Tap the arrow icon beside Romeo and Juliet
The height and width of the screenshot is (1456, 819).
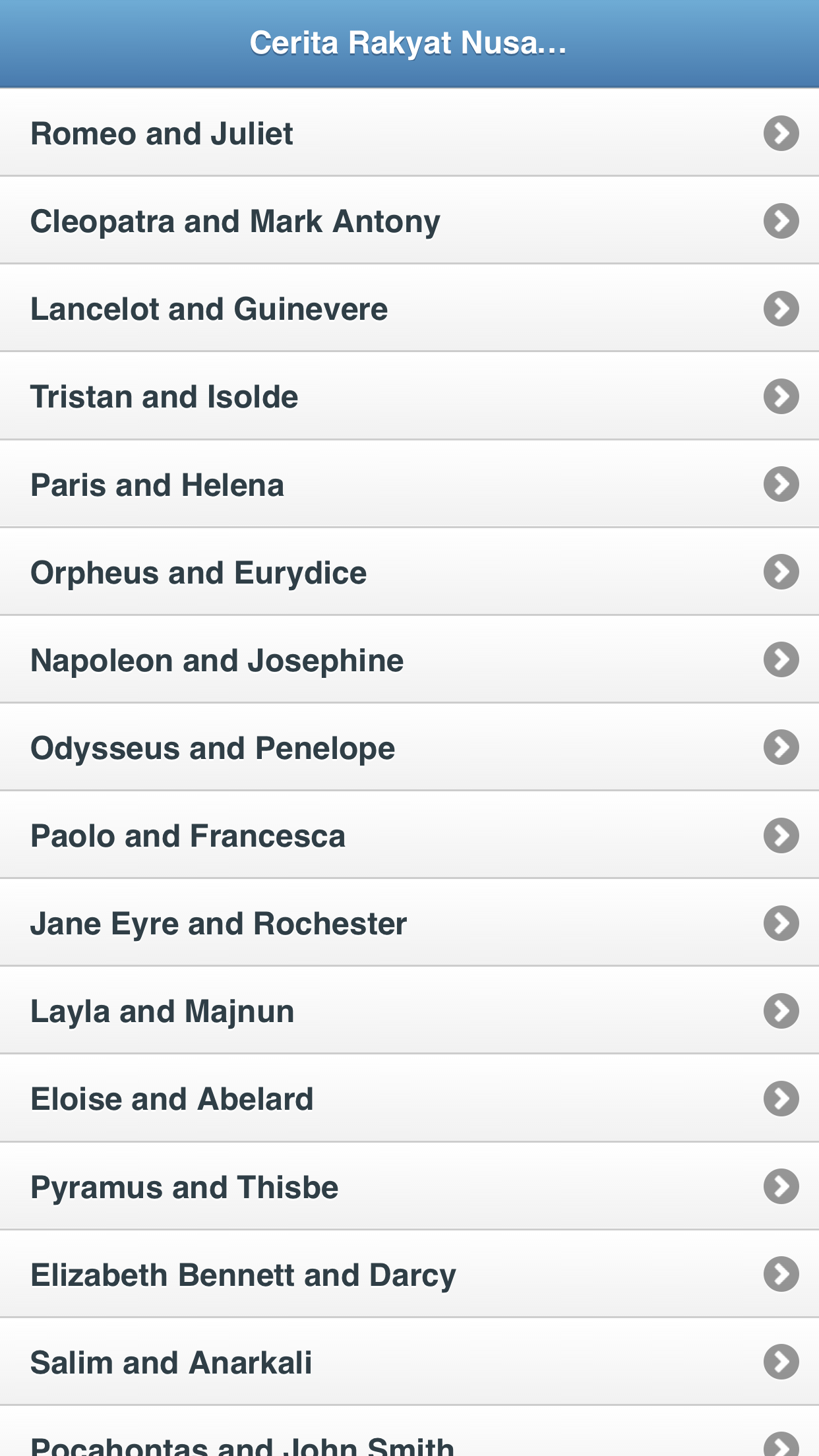[781, 134]
